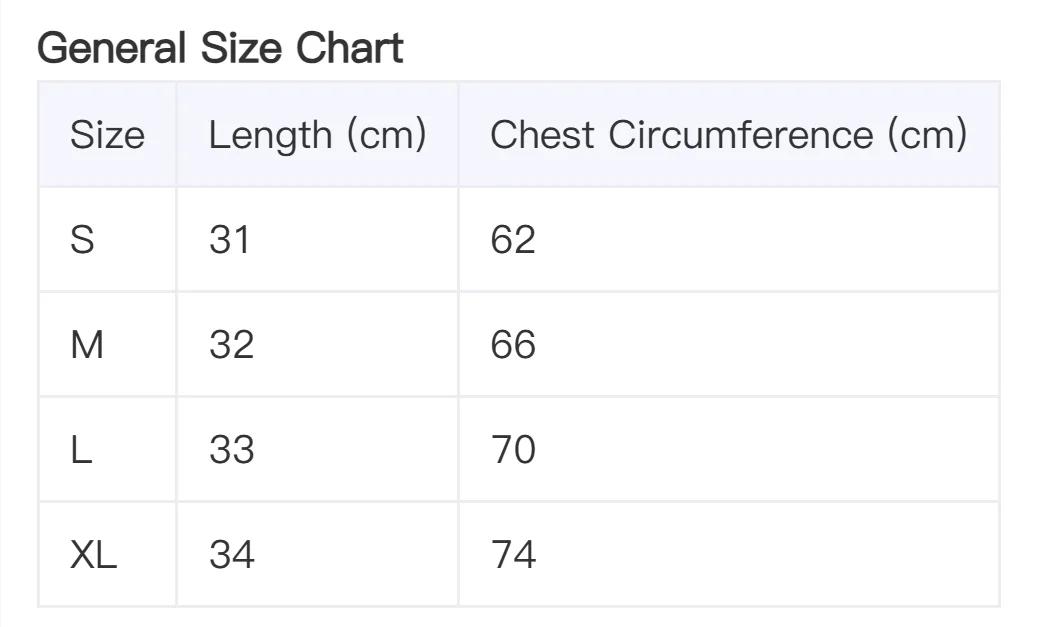This screenshot has width=1039, height=627.
Task: Click chest circumference value 62
Action: coord(513,240)
